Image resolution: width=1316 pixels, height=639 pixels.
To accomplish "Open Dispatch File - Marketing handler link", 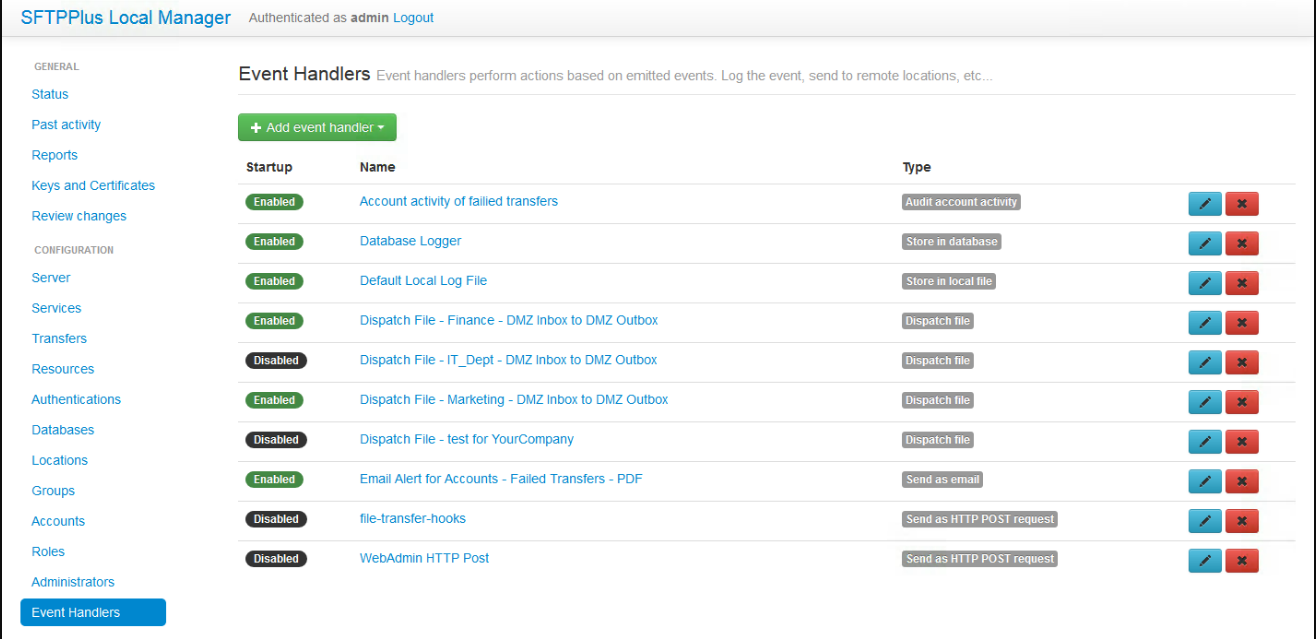I will pyautogui.click(x=513, y=399).
